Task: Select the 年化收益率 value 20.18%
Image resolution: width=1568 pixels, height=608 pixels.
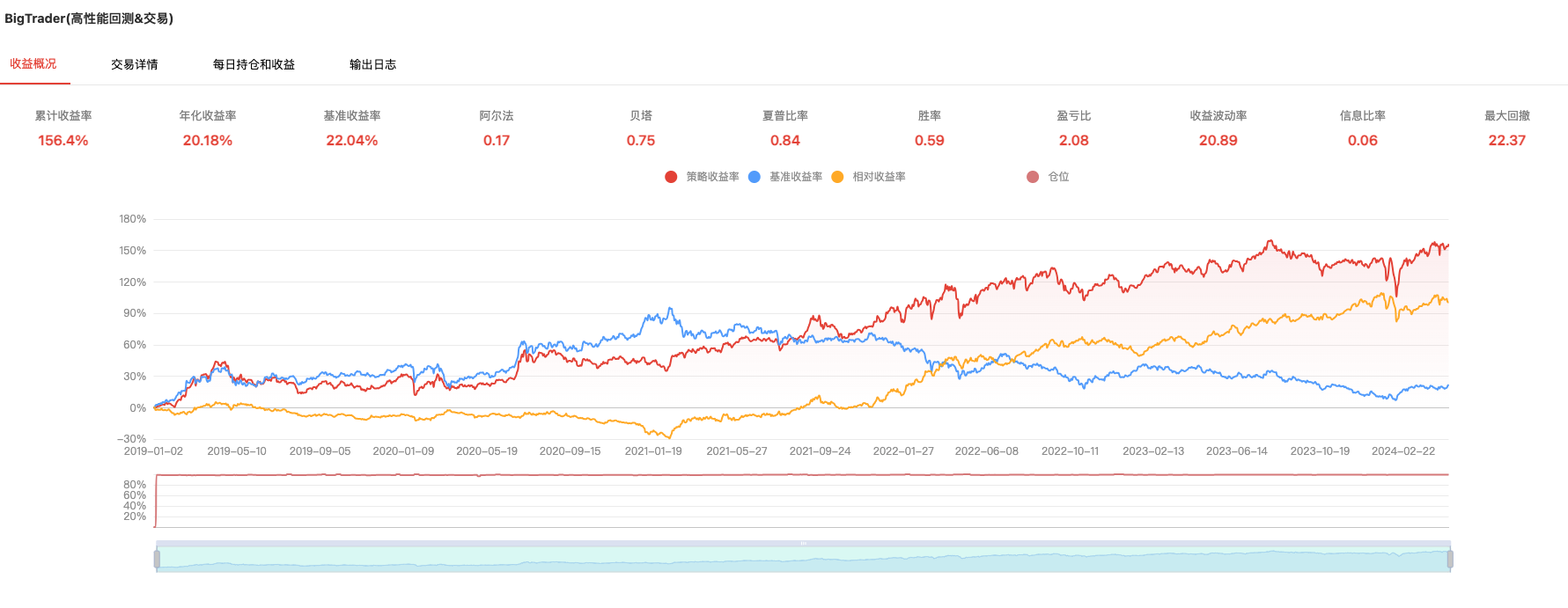Action: [x=208, y=141]
